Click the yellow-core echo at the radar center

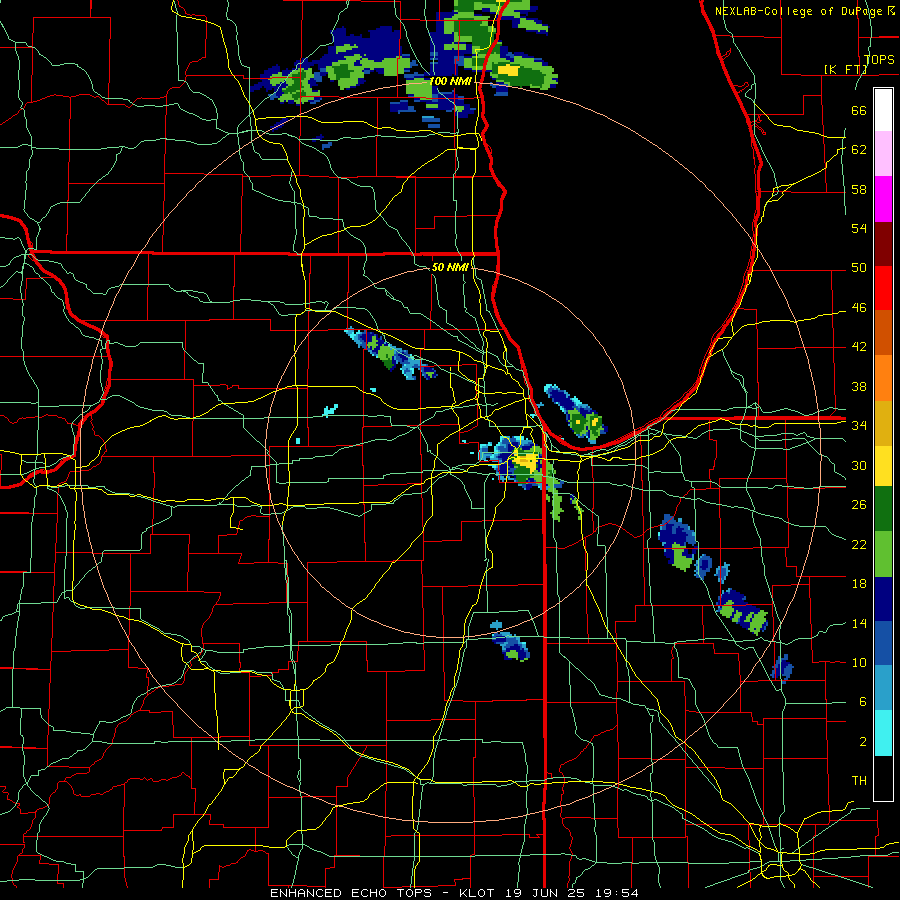point(525,460)
